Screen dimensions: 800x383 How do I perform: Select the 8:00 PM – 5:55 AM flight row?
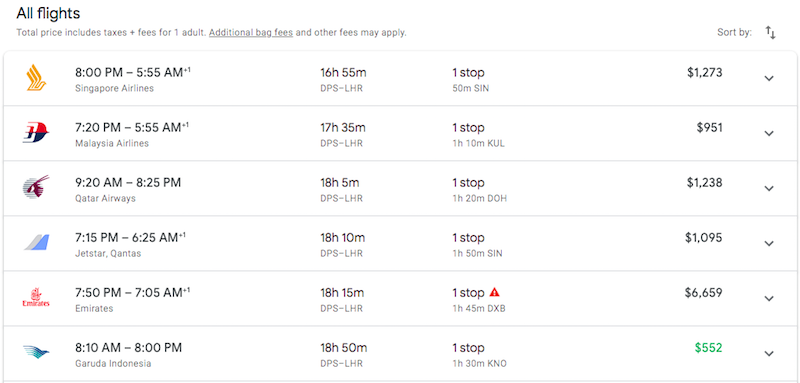click(x=400, y=79)
